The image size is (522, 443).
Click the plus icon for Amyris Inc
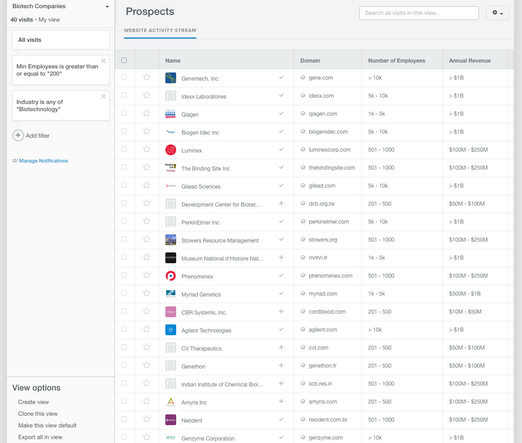coord(281,401)
